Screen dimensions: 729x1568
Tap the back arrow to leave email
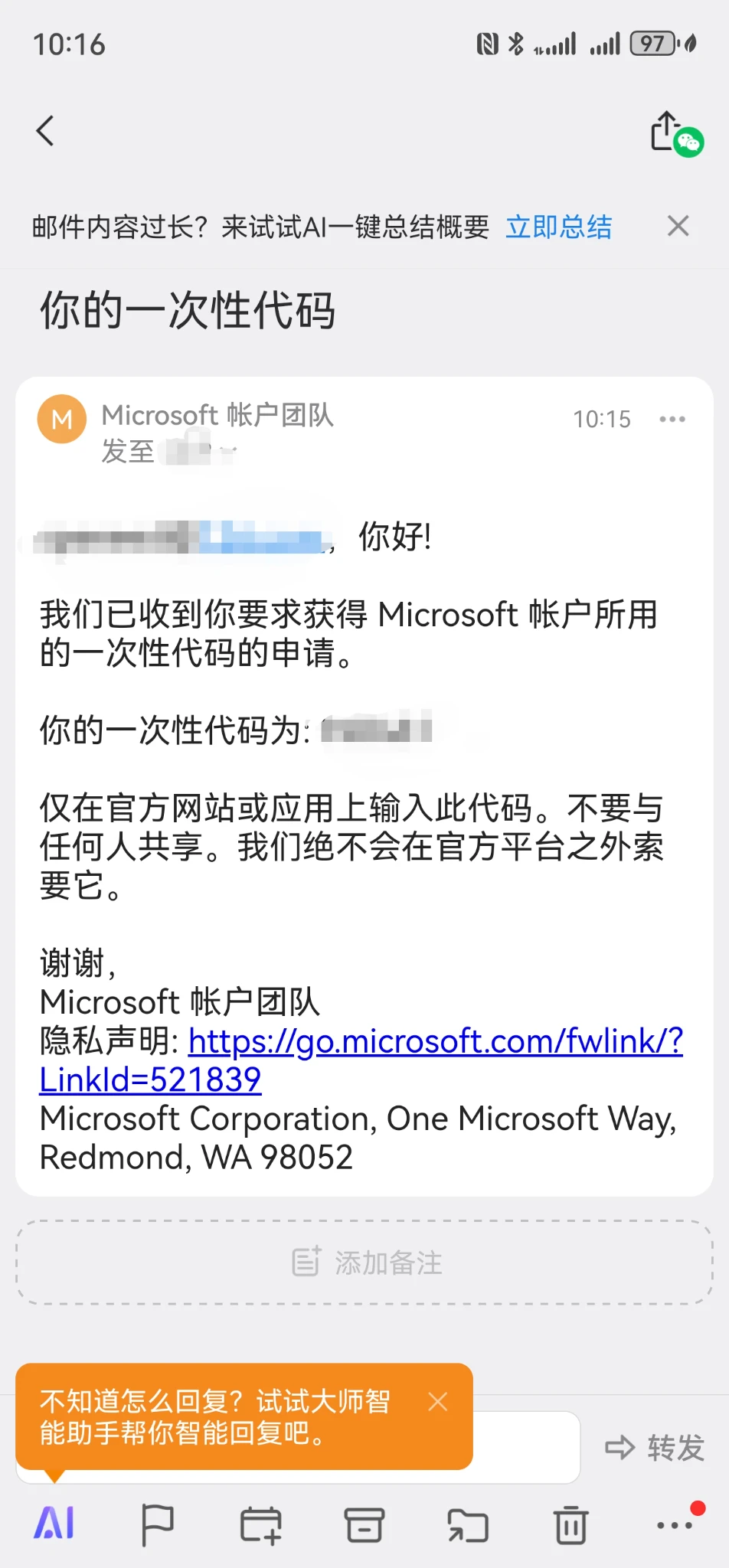46,131
